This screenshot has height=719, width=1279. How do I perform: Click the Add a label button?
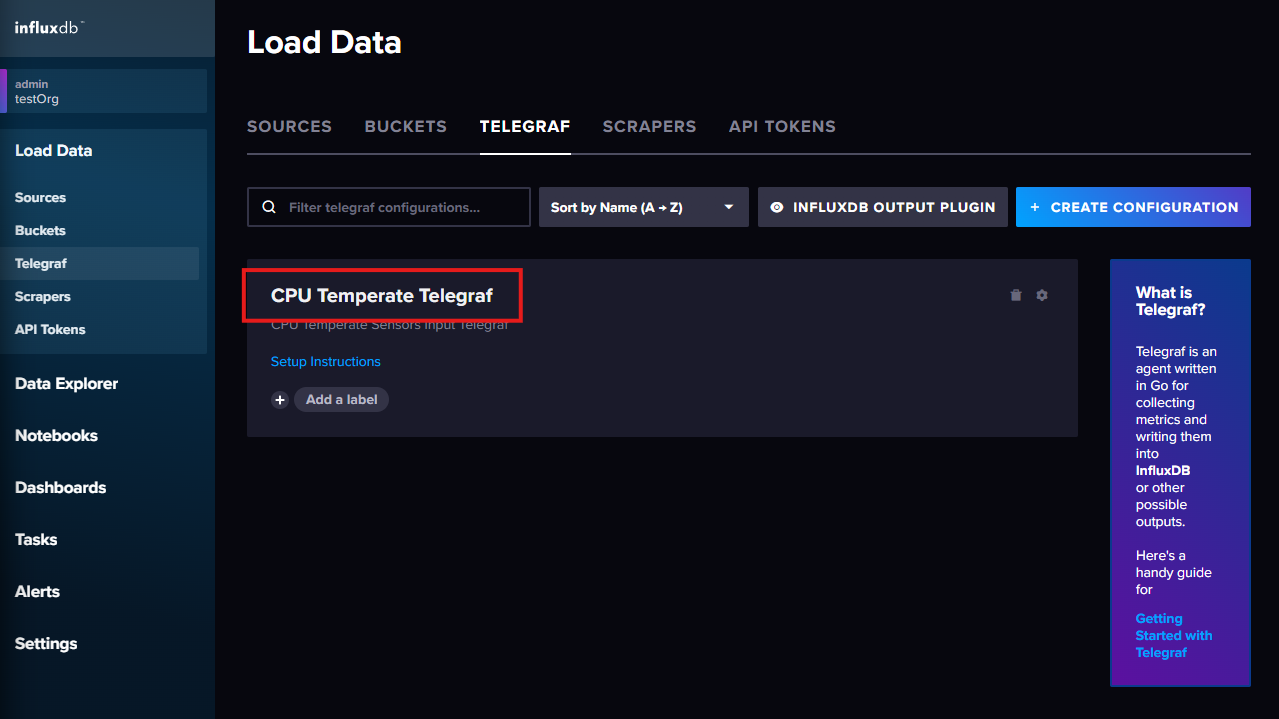click(341, 400)
